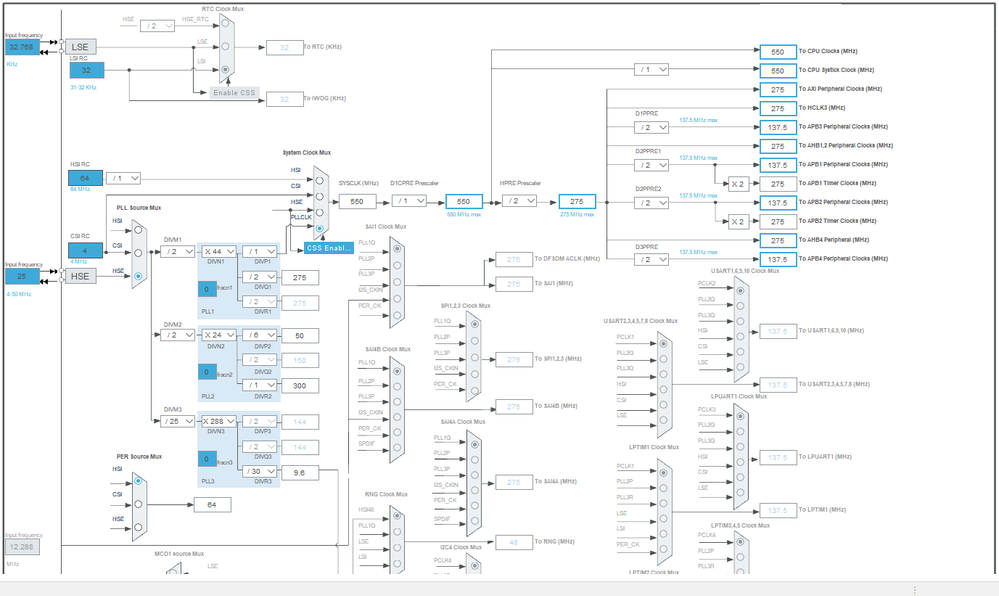Open the DIVQ1 /2 dropdown

[x=259, y=277]
